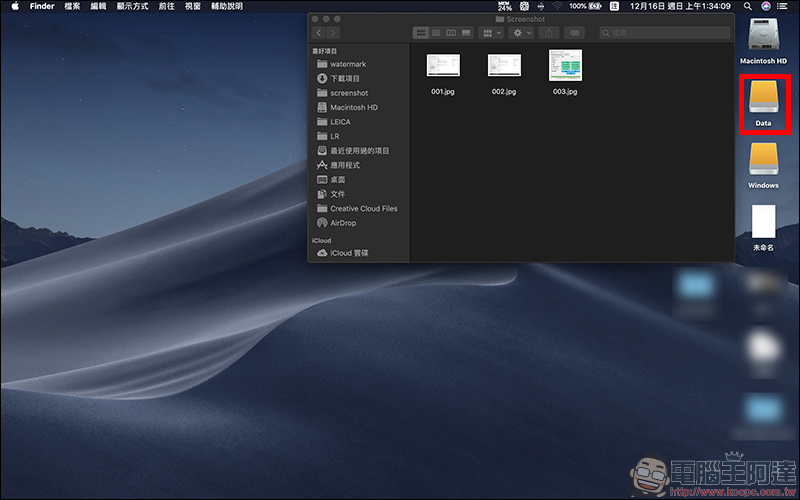The image size is (800, 500).
Task: Click the Share toolbar button
Action: (549, 33)
